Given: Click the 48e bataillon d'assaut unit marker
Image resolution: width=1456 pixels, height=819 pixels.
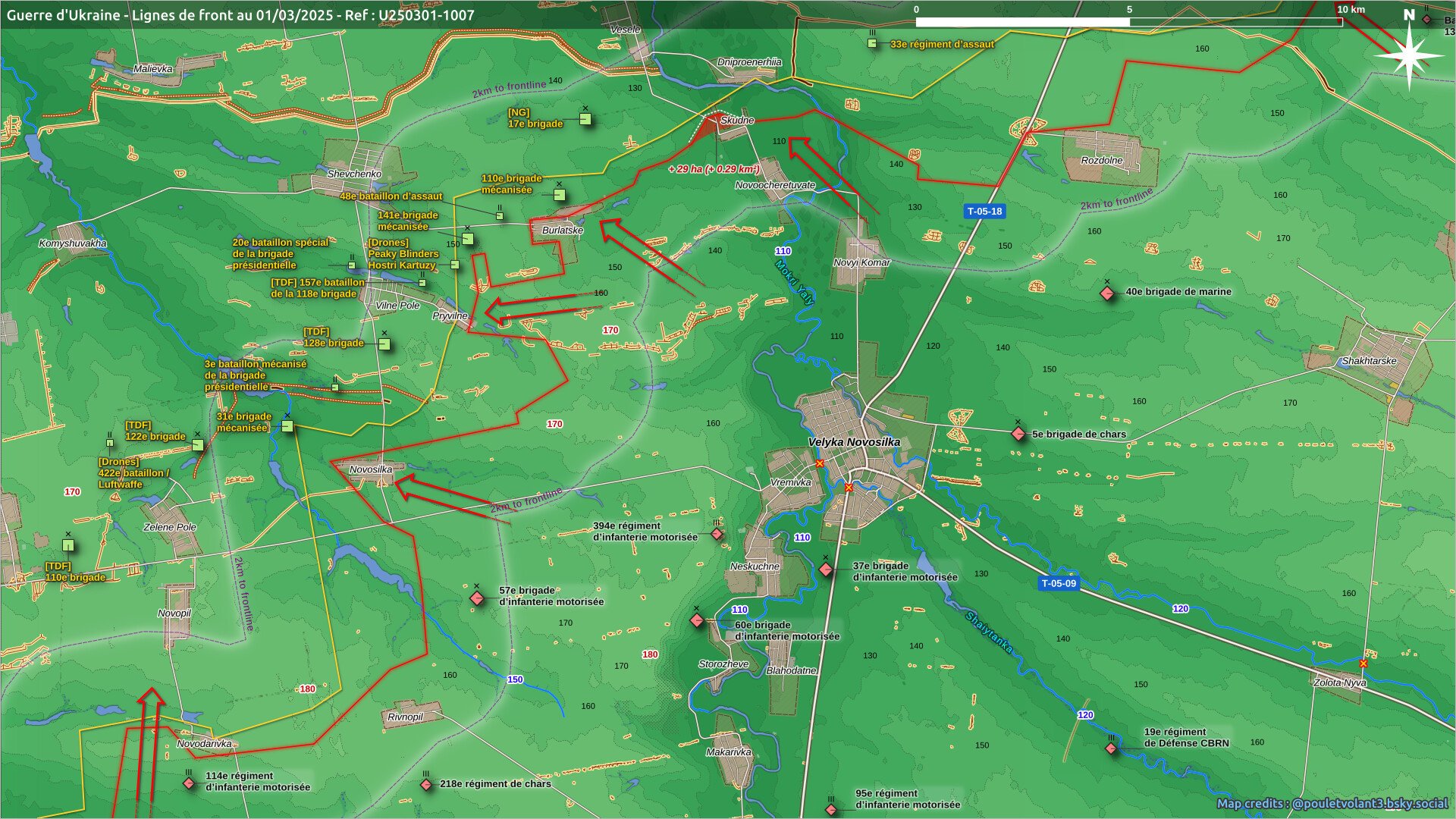Looking at the screenshot, I should (500, 216).
